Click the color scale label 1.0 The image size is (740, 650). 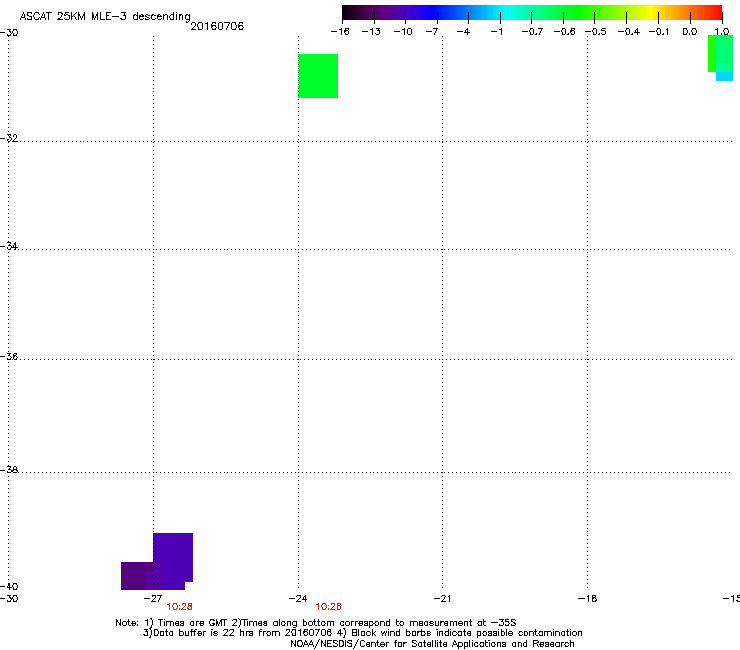tap(722, 32)
